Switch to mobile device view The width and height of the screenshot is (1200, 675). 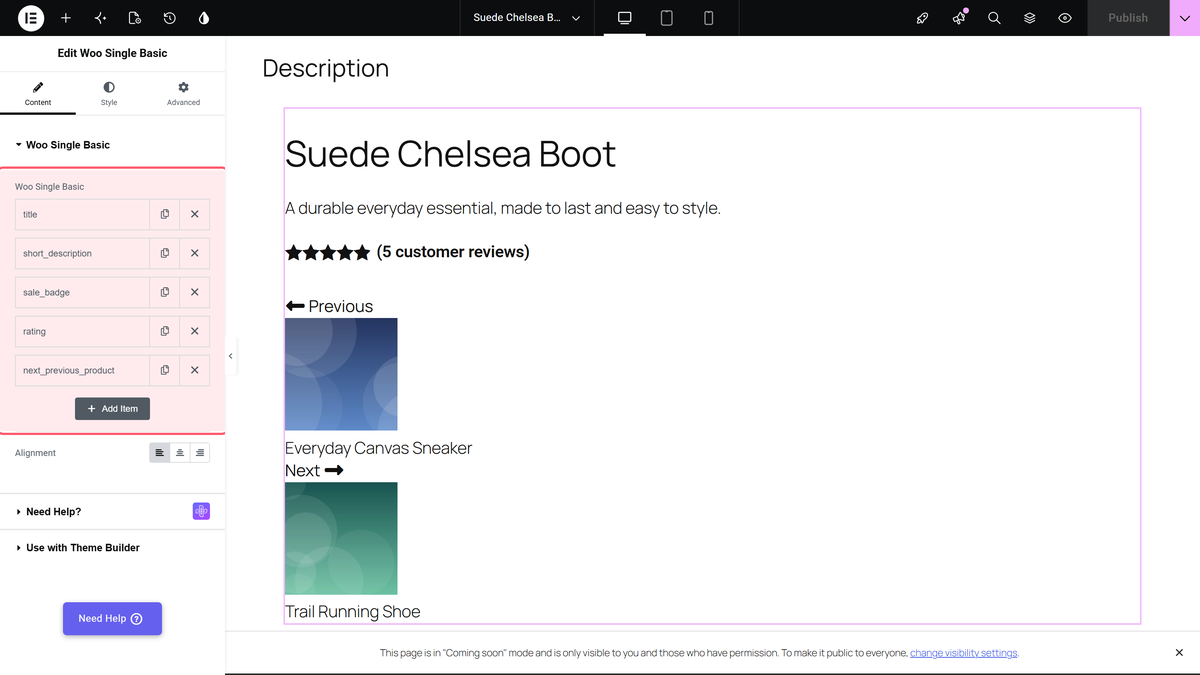pyautogui.click(x=709, y=18)
